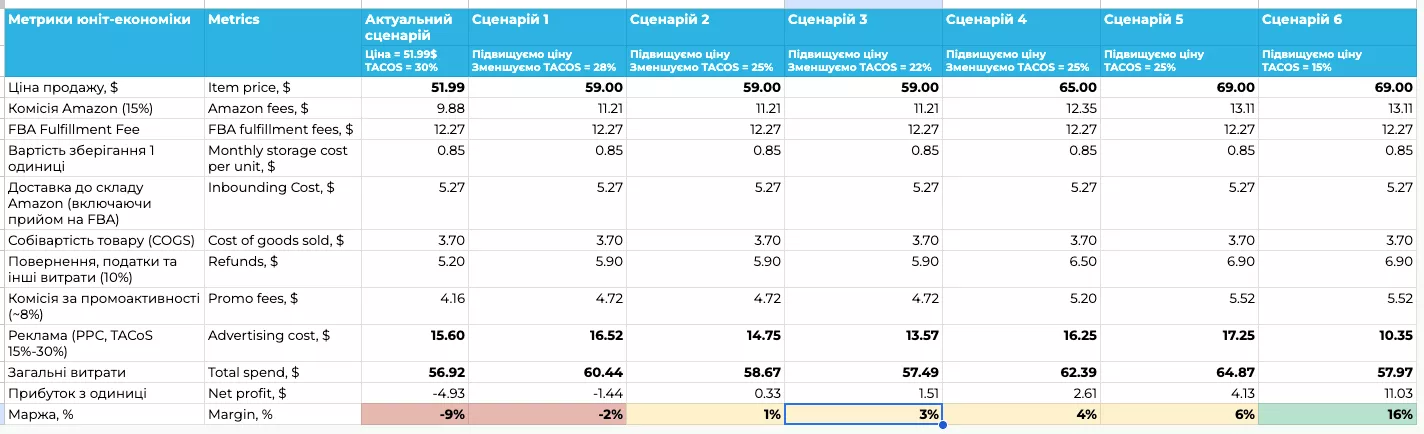The width and height of the screenshot is (1424, 434).
Task: Select the red -9% margin cell
Action: (x=414, y=414)
